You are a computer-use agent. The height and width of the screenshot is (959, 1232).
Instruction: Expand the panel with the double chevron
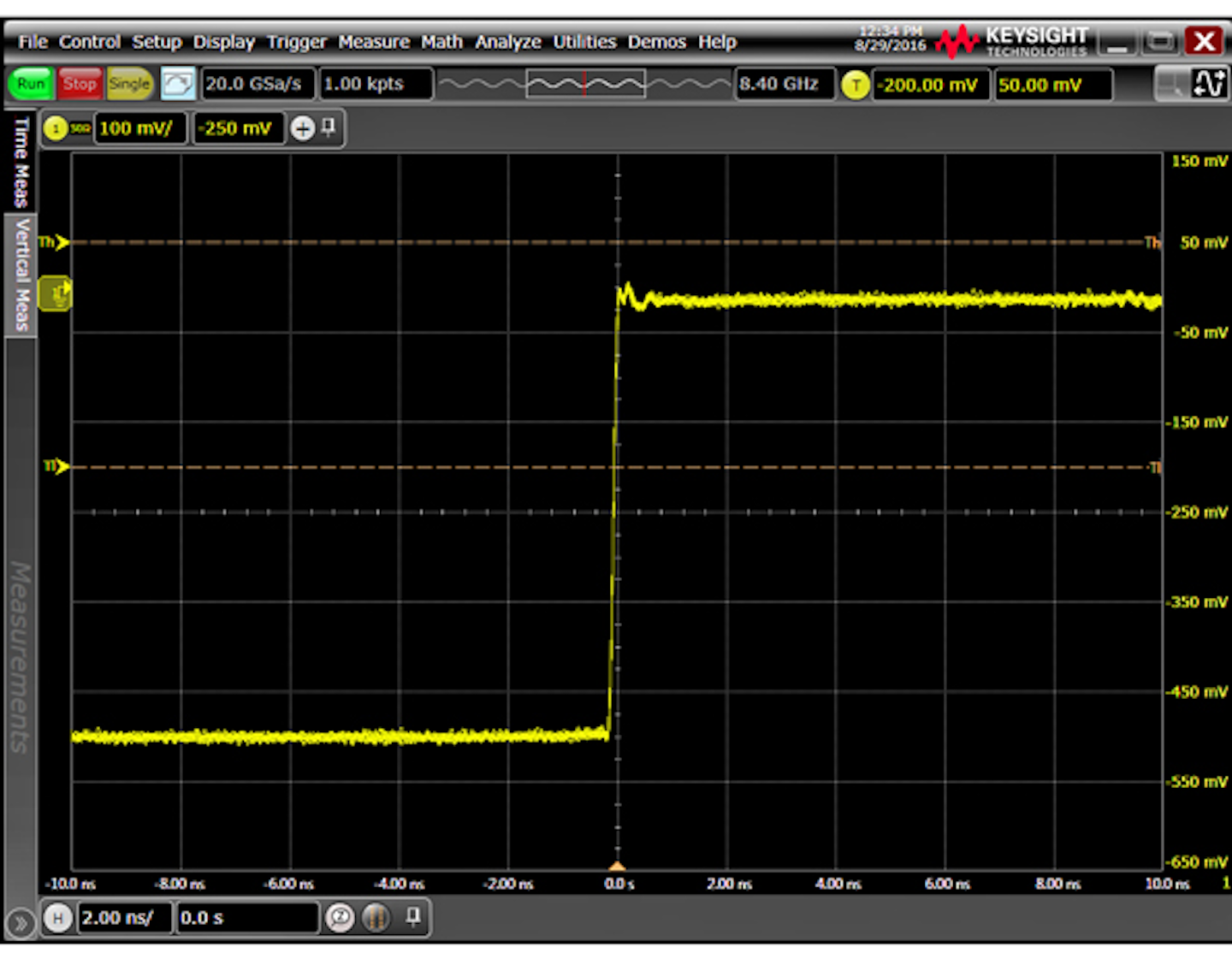coord(20,924)
